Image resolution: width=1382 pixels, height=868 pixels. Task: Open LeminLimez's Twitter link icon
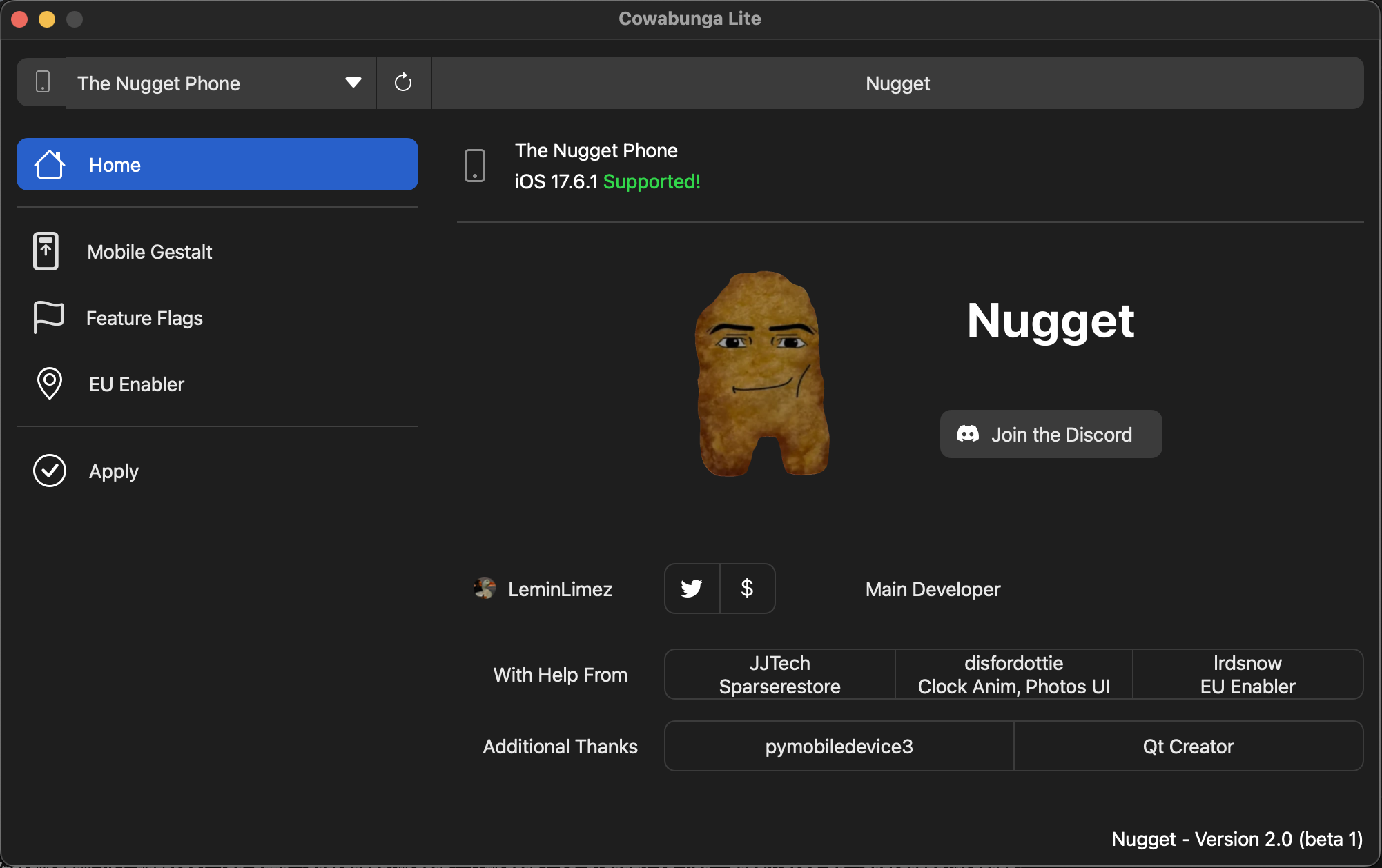click(x=692, y=589)
